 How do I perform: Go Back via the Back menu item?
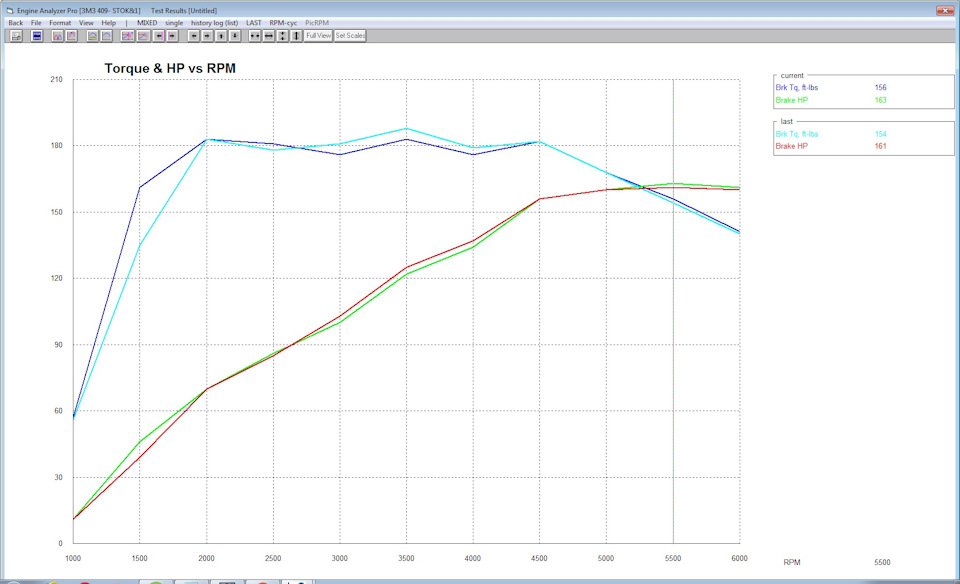coord(15,22)
